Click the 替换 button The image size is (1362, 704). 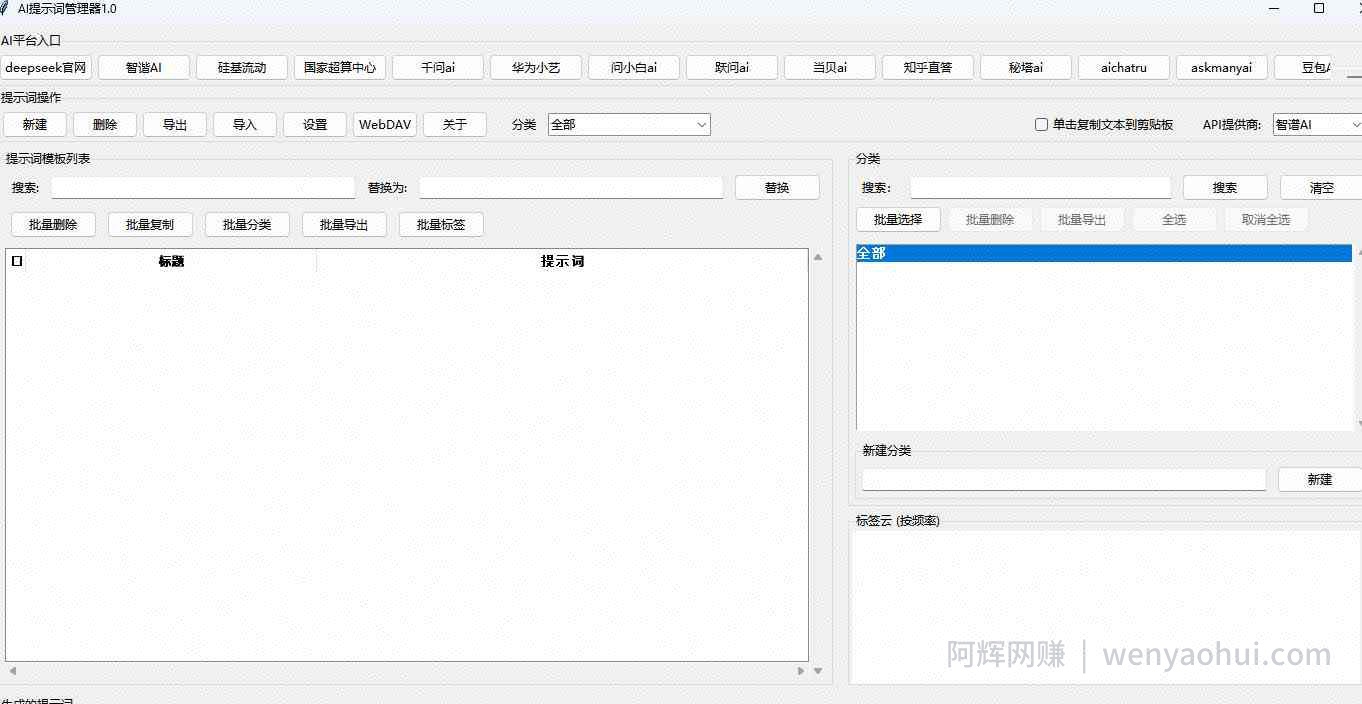(777, 188)
